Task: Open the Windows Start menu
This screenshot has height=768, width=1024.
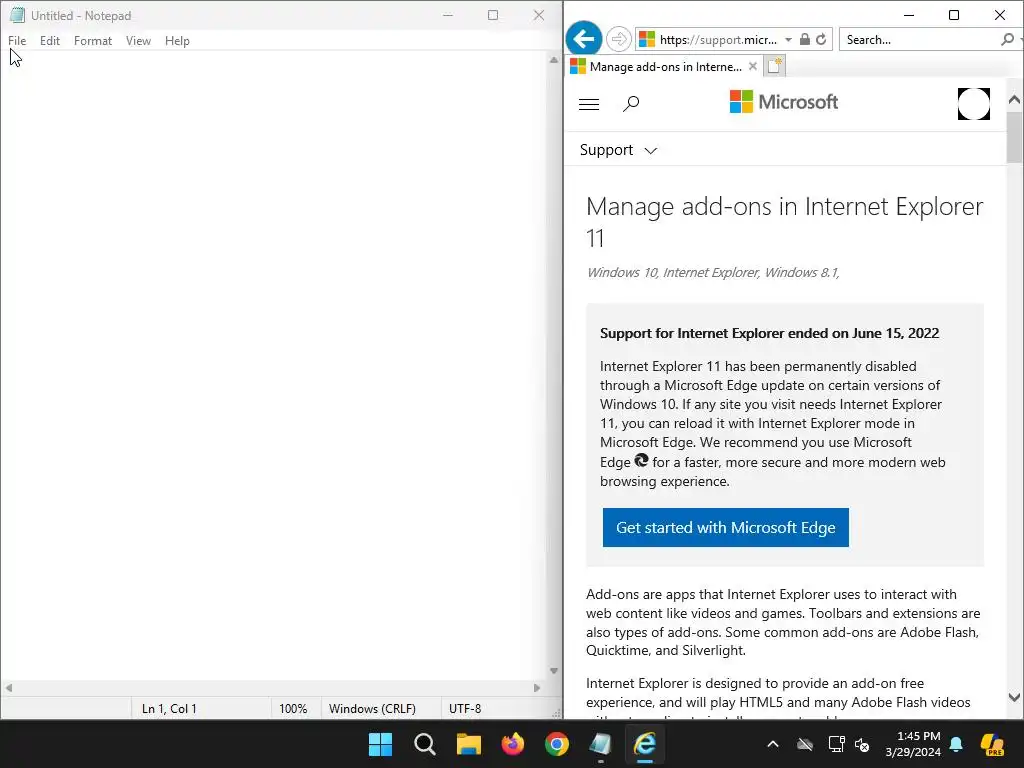Action: tap(380, 744)
